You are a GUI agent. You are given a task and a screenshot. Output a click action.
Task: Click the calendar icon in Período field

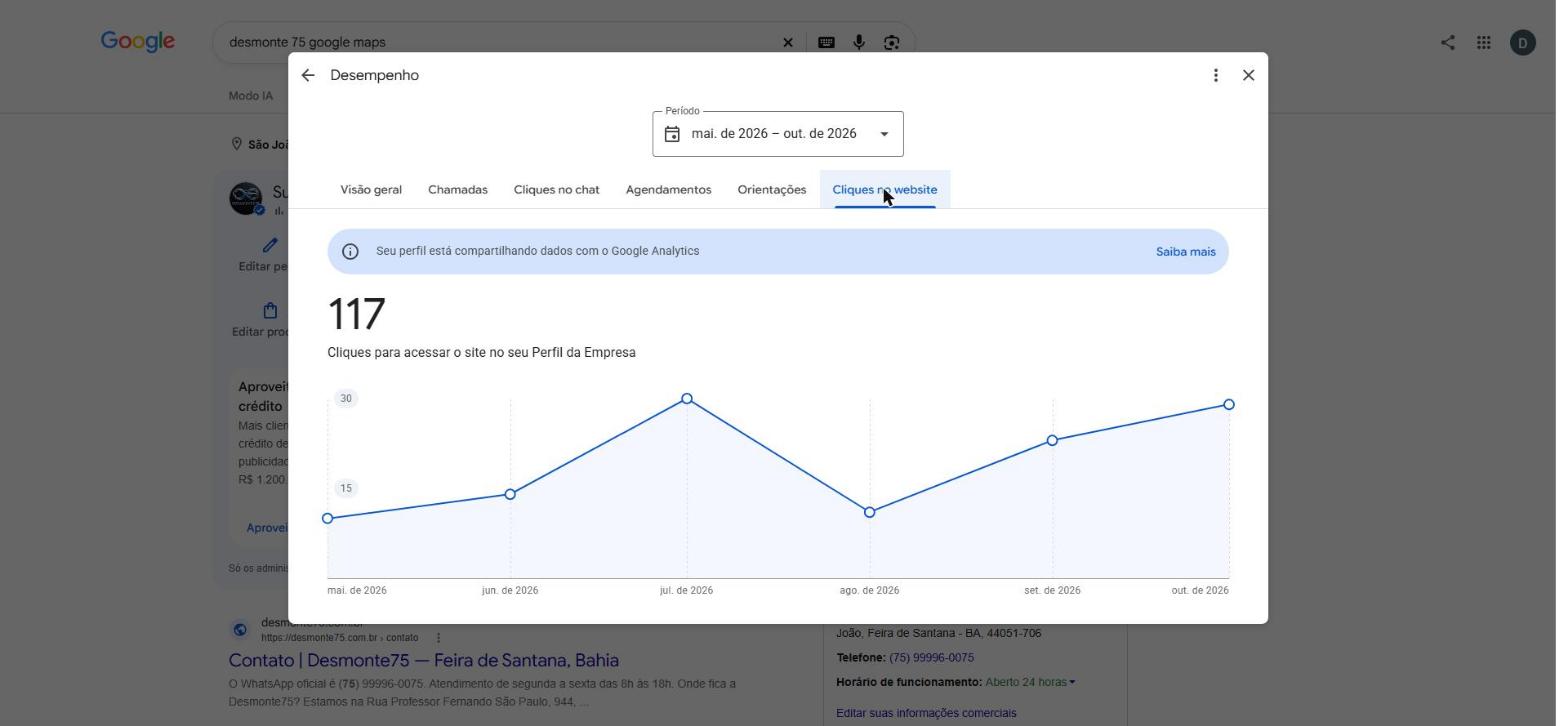click(672, 134)
